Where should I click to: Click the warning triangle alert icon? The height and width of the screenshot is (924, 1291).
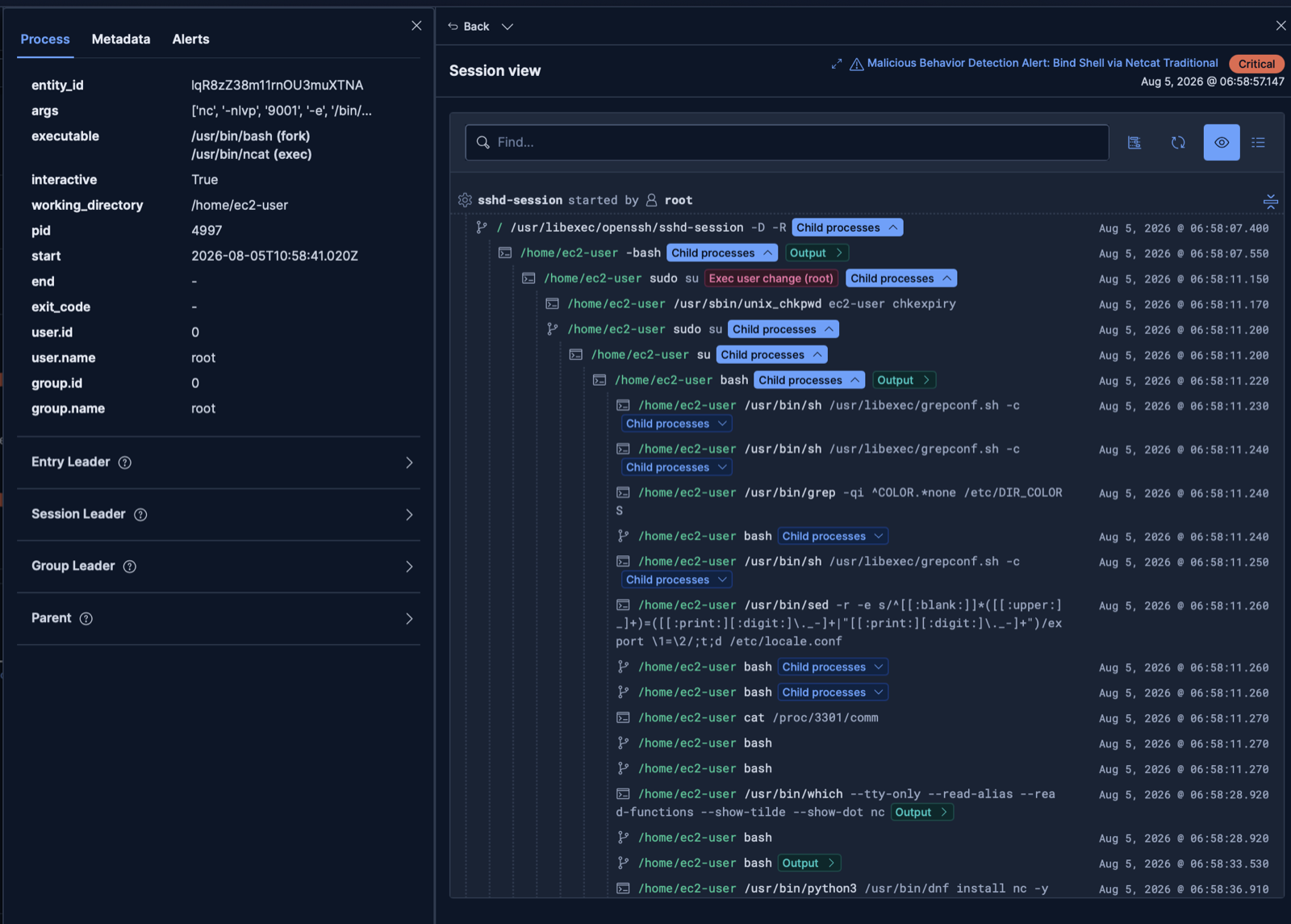click(857, 64)
